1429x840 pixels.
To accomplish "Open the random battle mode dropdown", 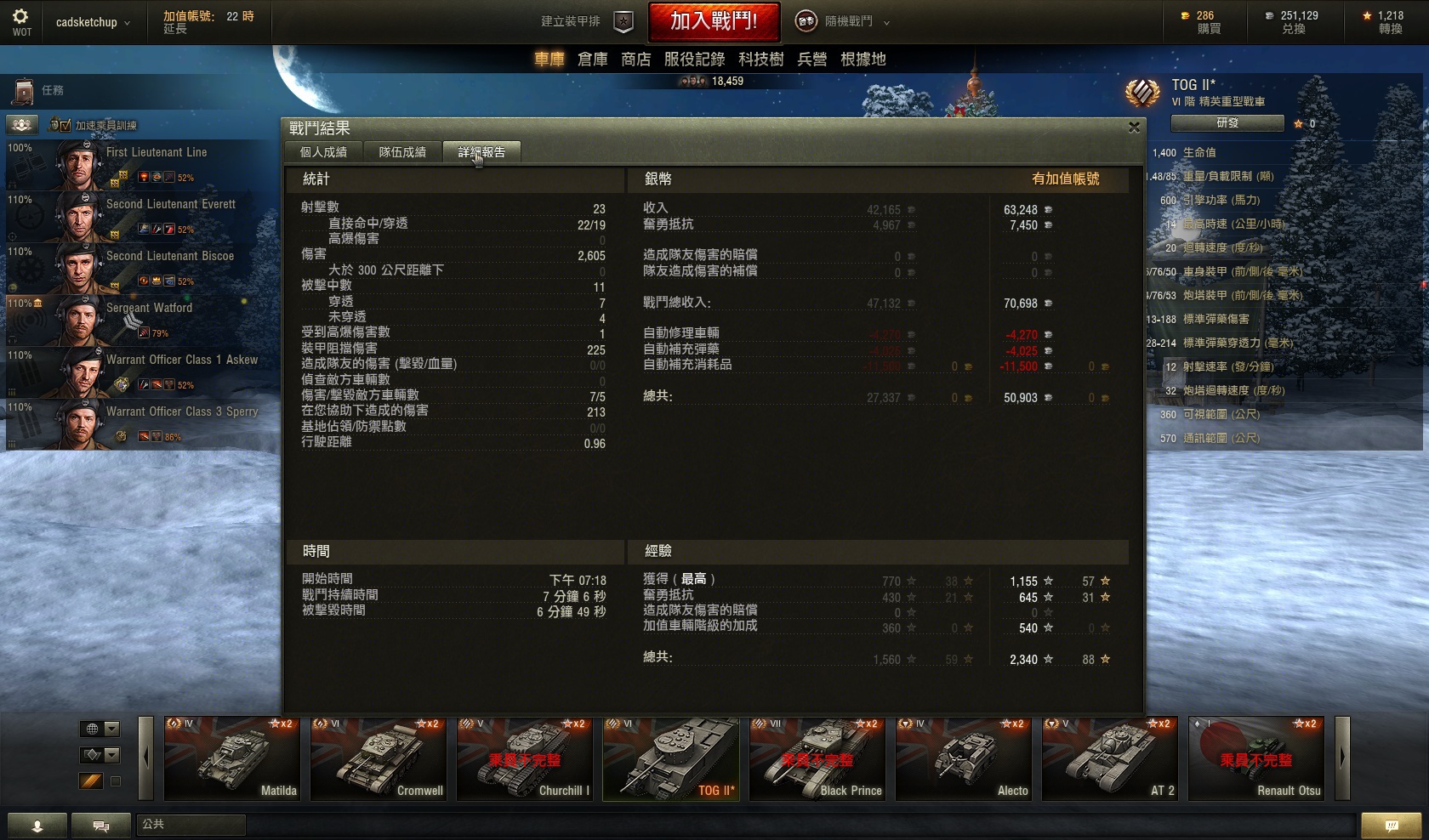I will coord(843,22).
